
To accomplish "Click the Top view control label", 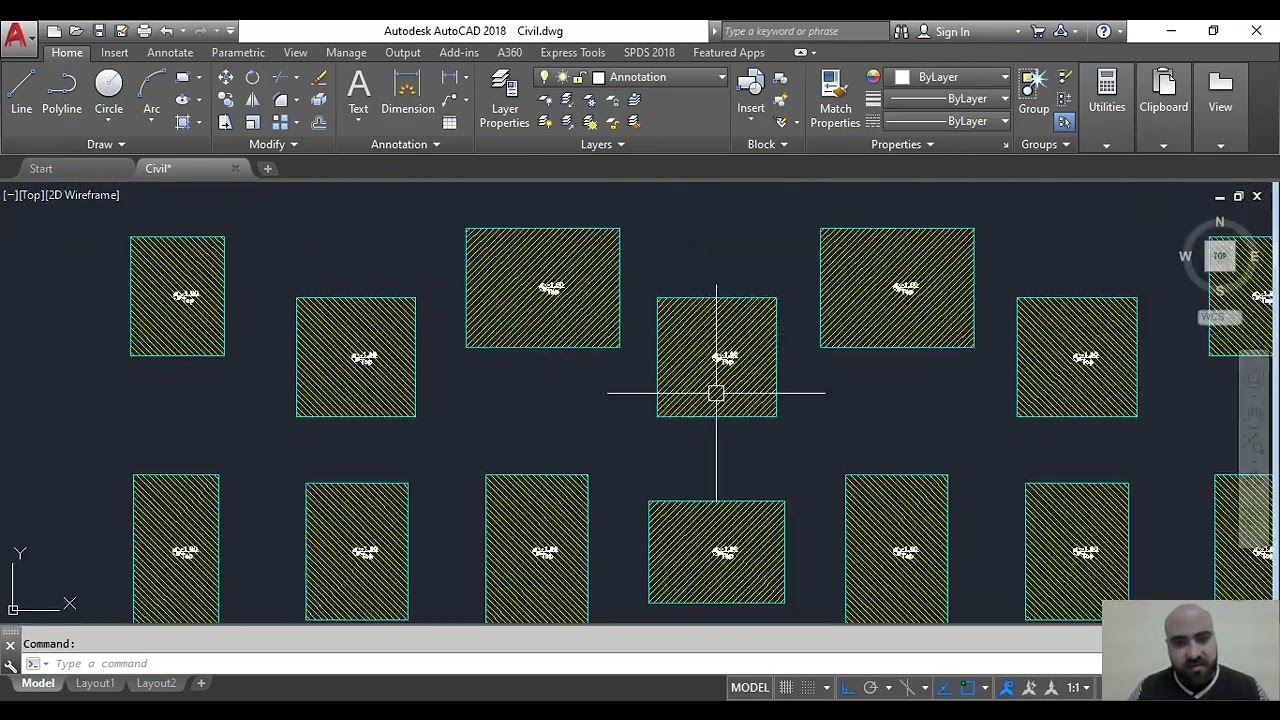I will click(x=30, y=195).
